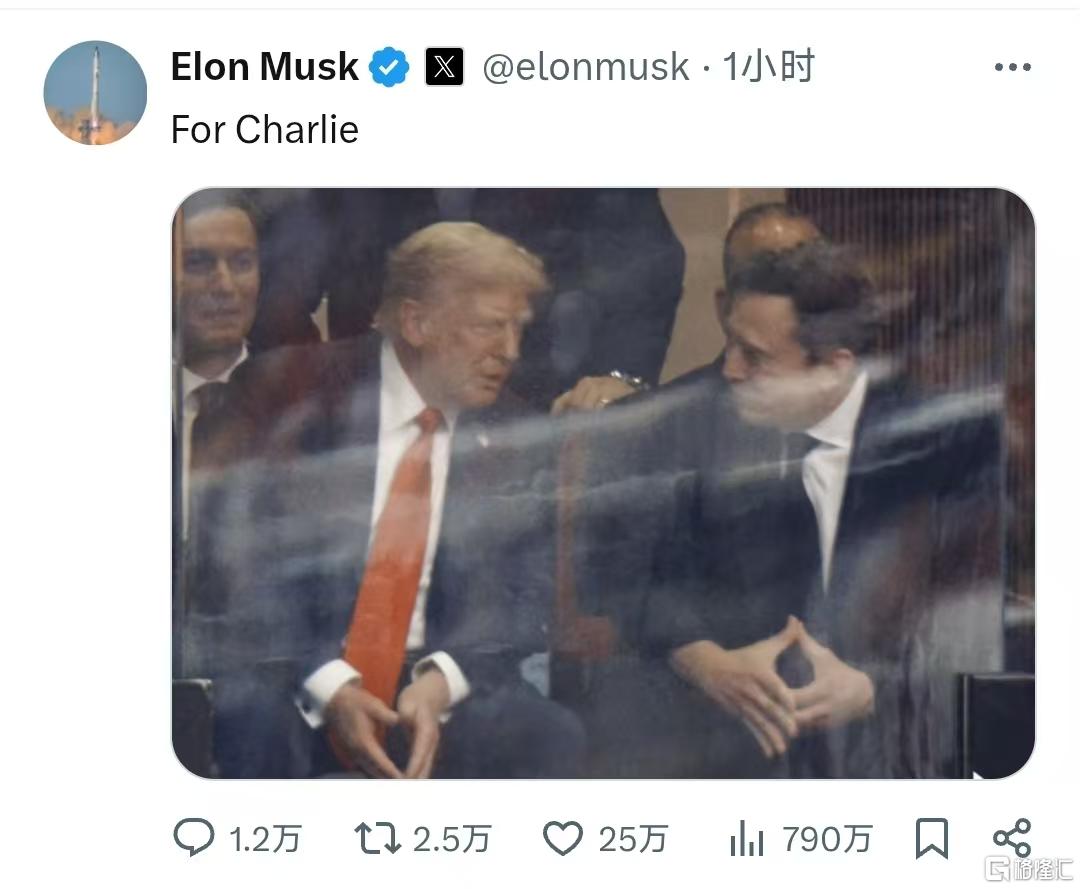Click the 格隆汇 watermark logo
The width and height of the screenshot is (1080, 889).
(1030, 869)
